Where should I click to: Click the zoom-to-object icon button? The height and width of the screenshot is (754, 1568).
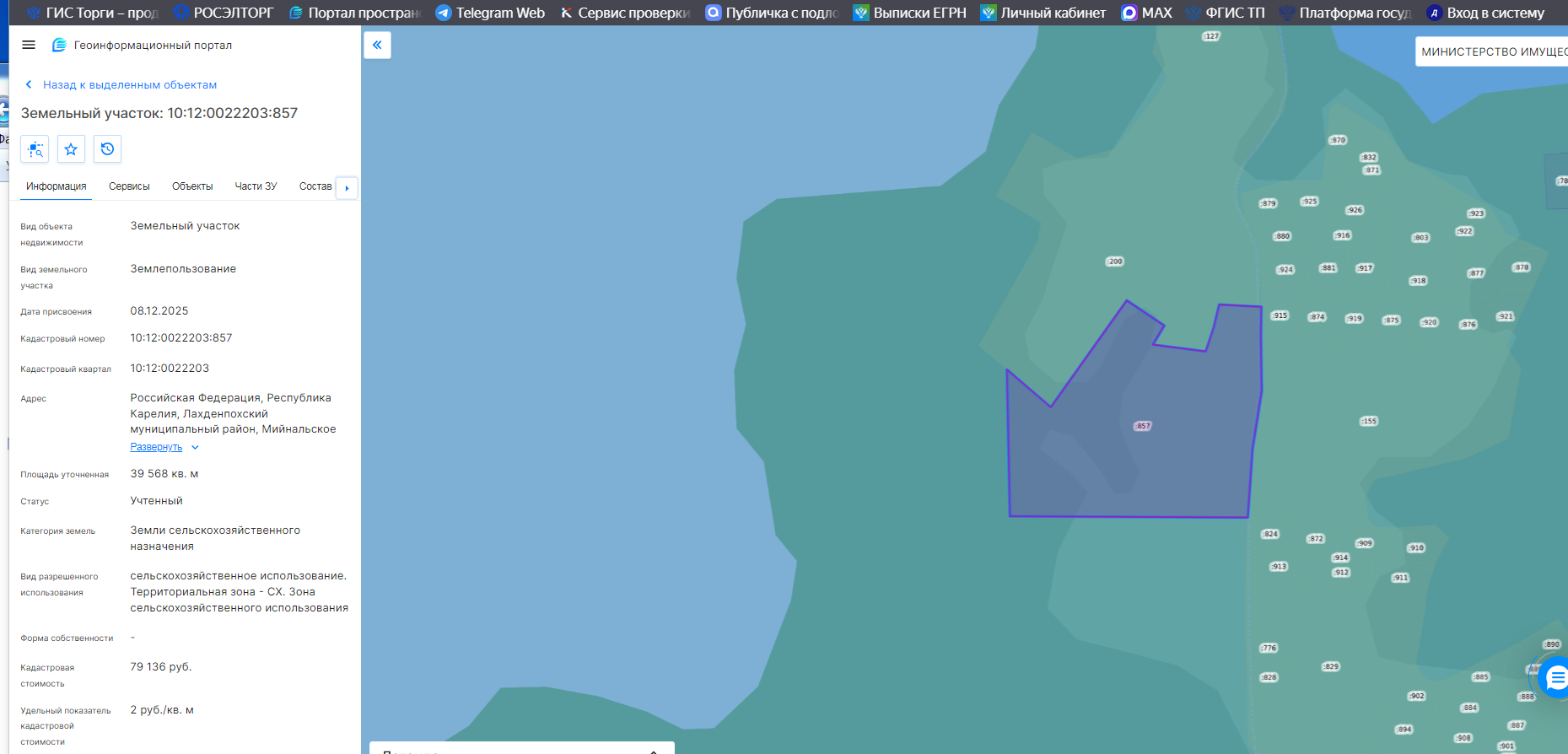pyautogui.click(x=35, y=149)
